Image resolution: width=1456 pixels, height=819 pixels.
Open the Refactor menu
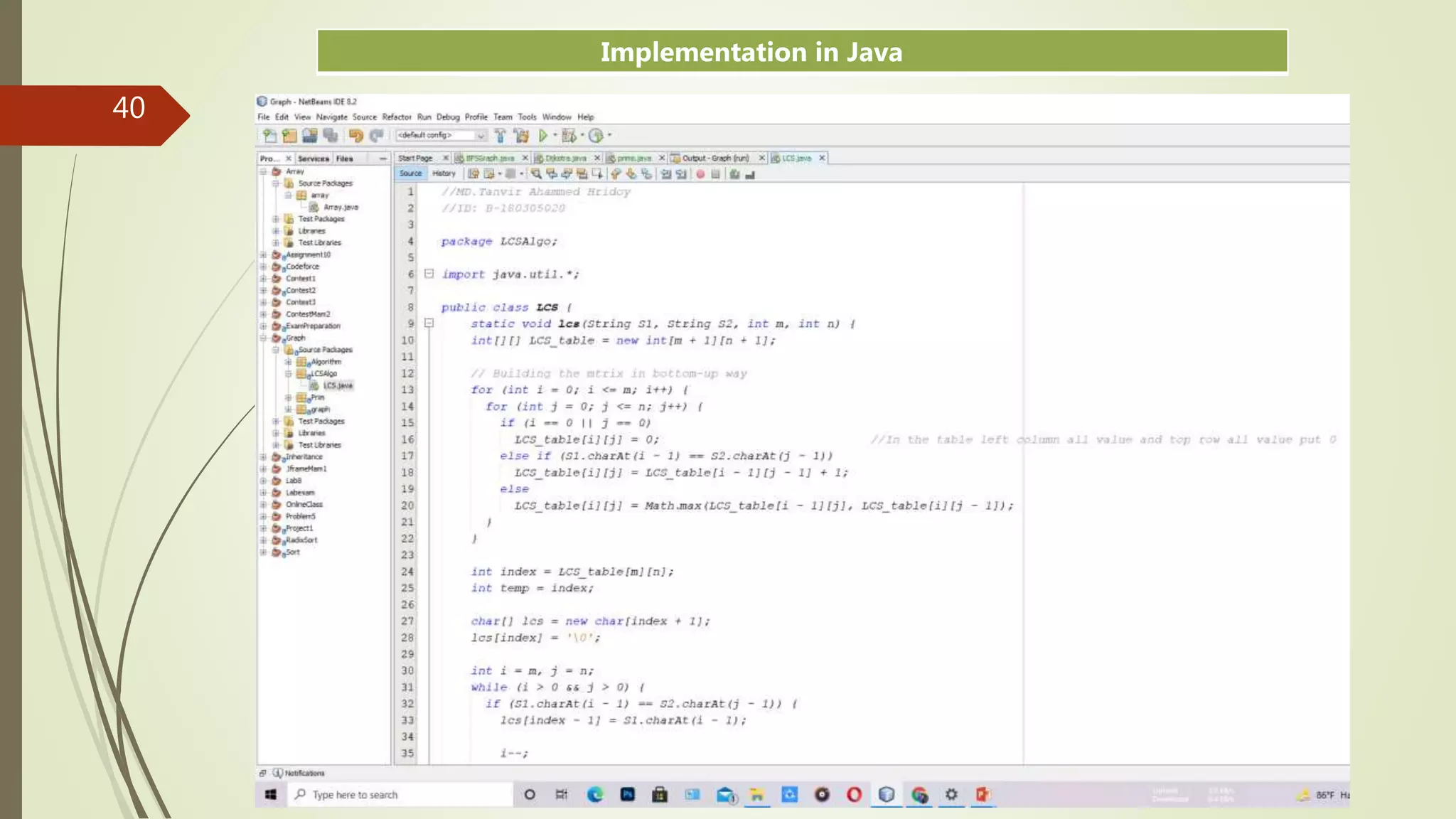[x=396, y=117]
